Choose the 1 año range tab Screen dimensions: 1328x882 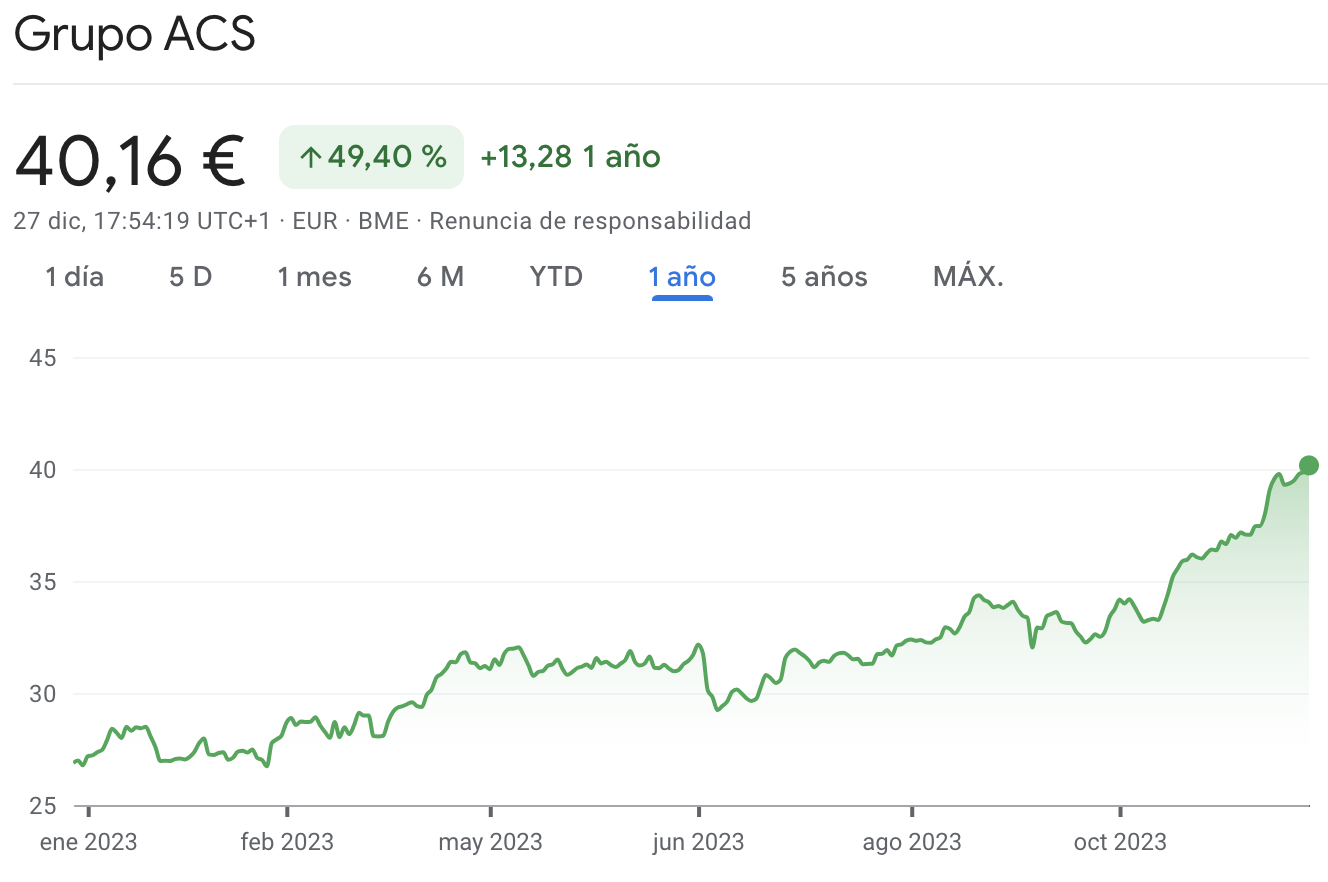682,277
